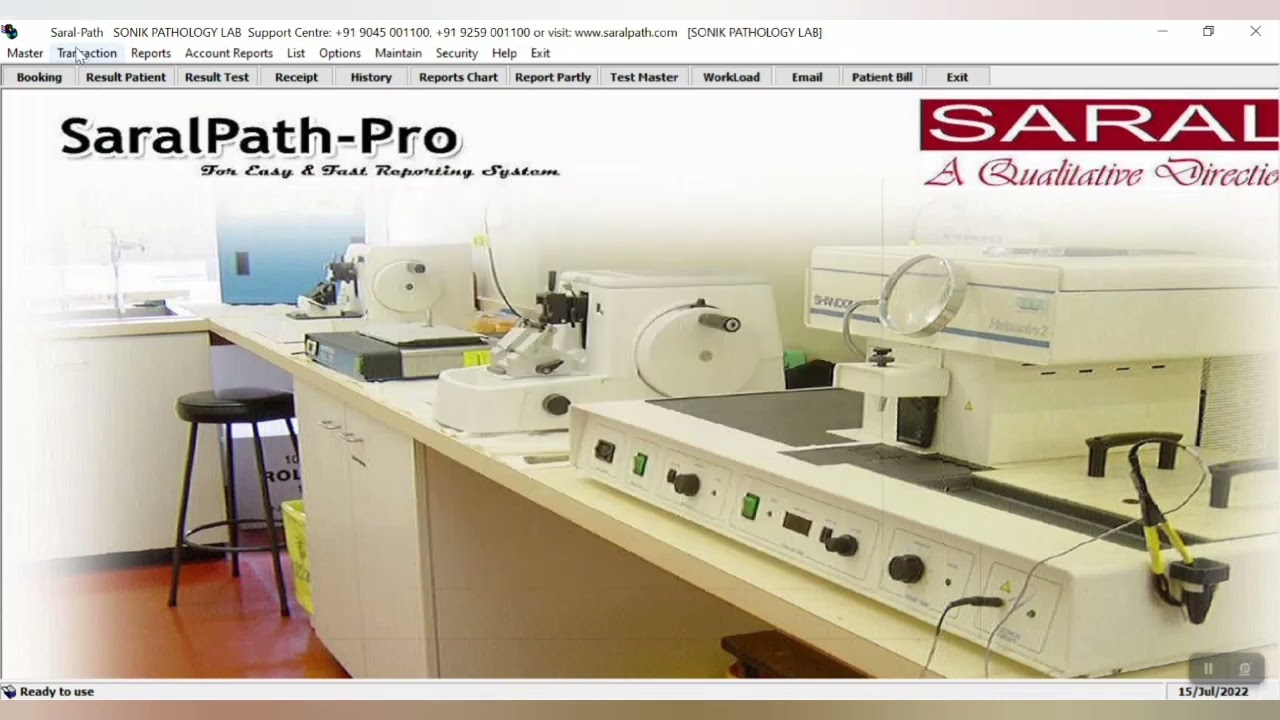Click the WorkLoad toolbar button
Viewport: 1280px width, 720px height.
pos(731,77)
